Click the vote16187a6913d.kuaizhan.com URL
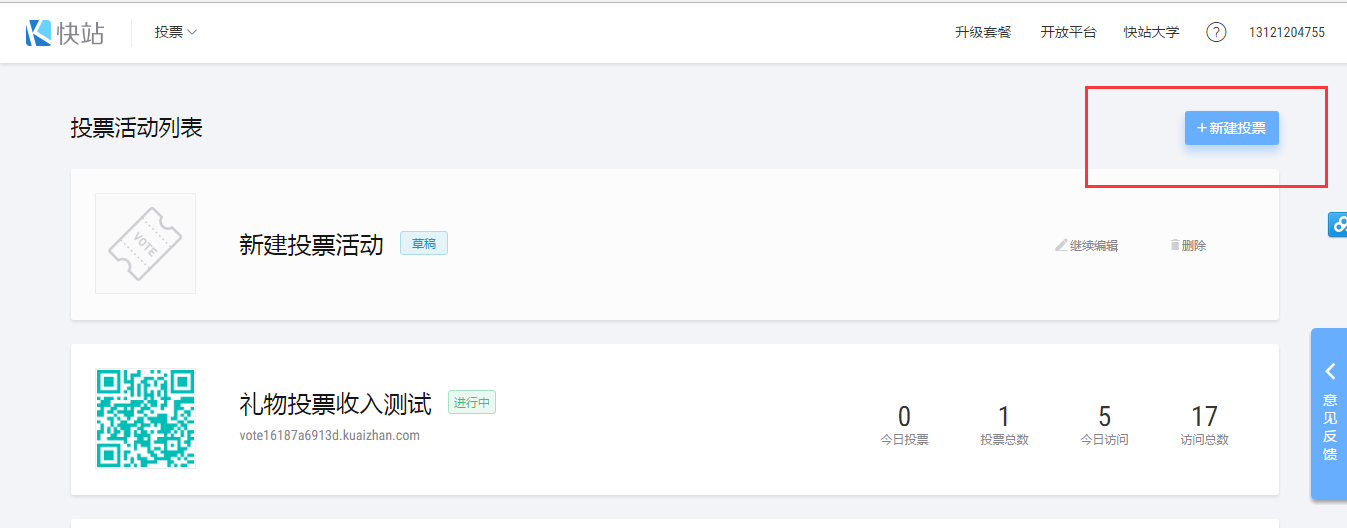 click(329, 436)
